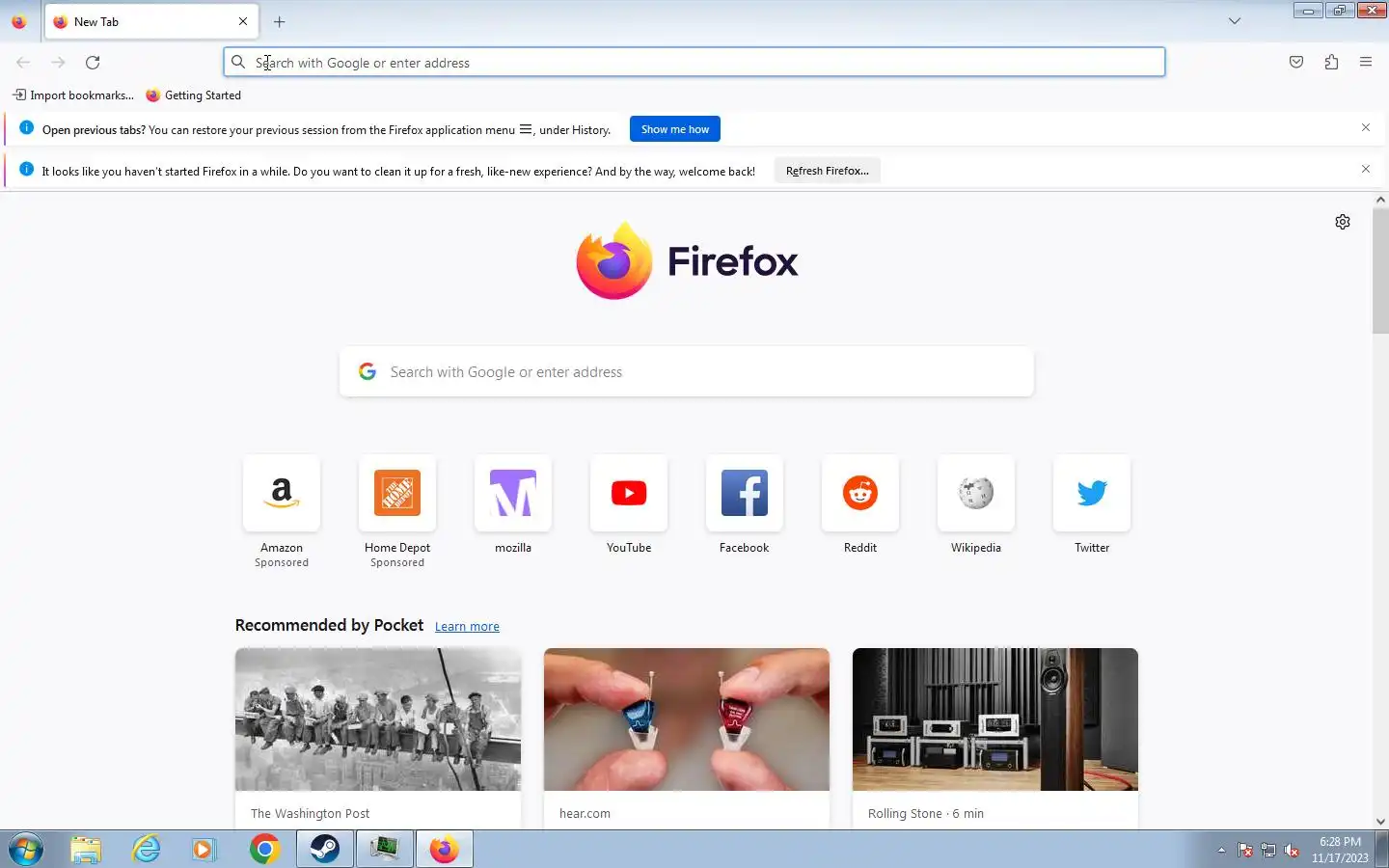Open the Extensions puzzle icon
The height and width of the screenshot is (868, 1389).
coord(1331,63)
